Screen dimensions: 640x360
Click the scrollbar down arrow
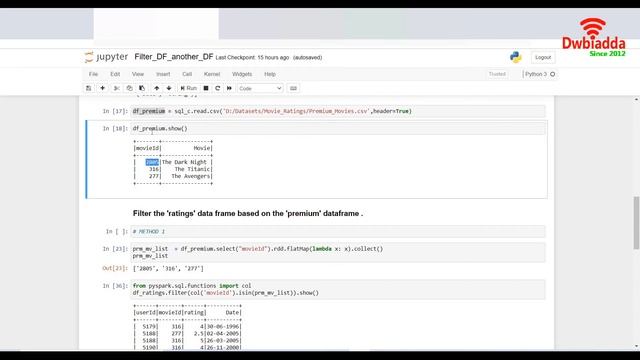(636, 347)
